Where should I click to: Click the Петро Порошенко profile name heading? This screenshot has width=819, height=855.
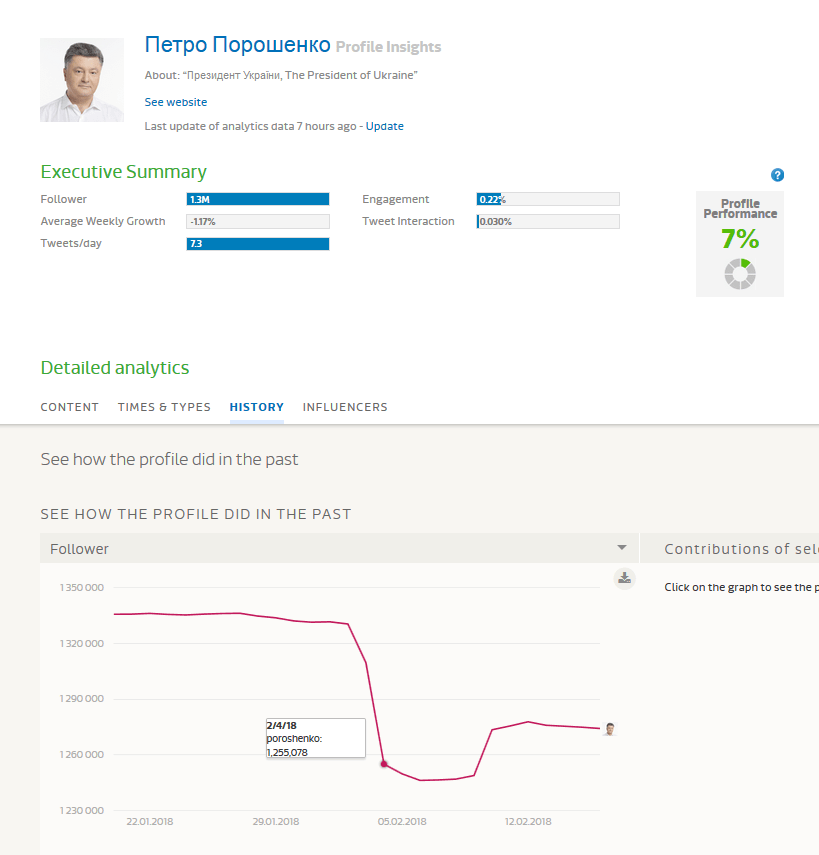[x=237, y=45]
